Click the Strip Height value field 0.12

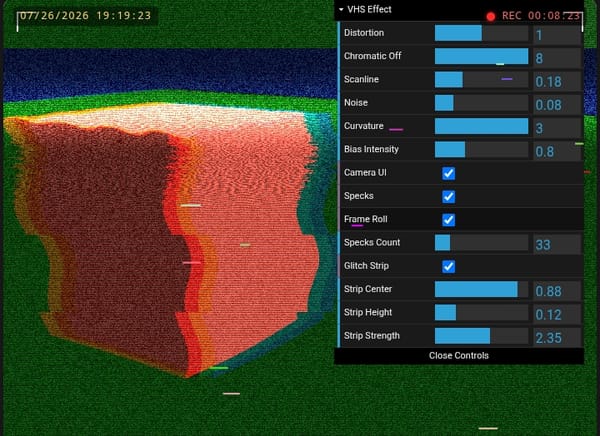coord(557,314)
